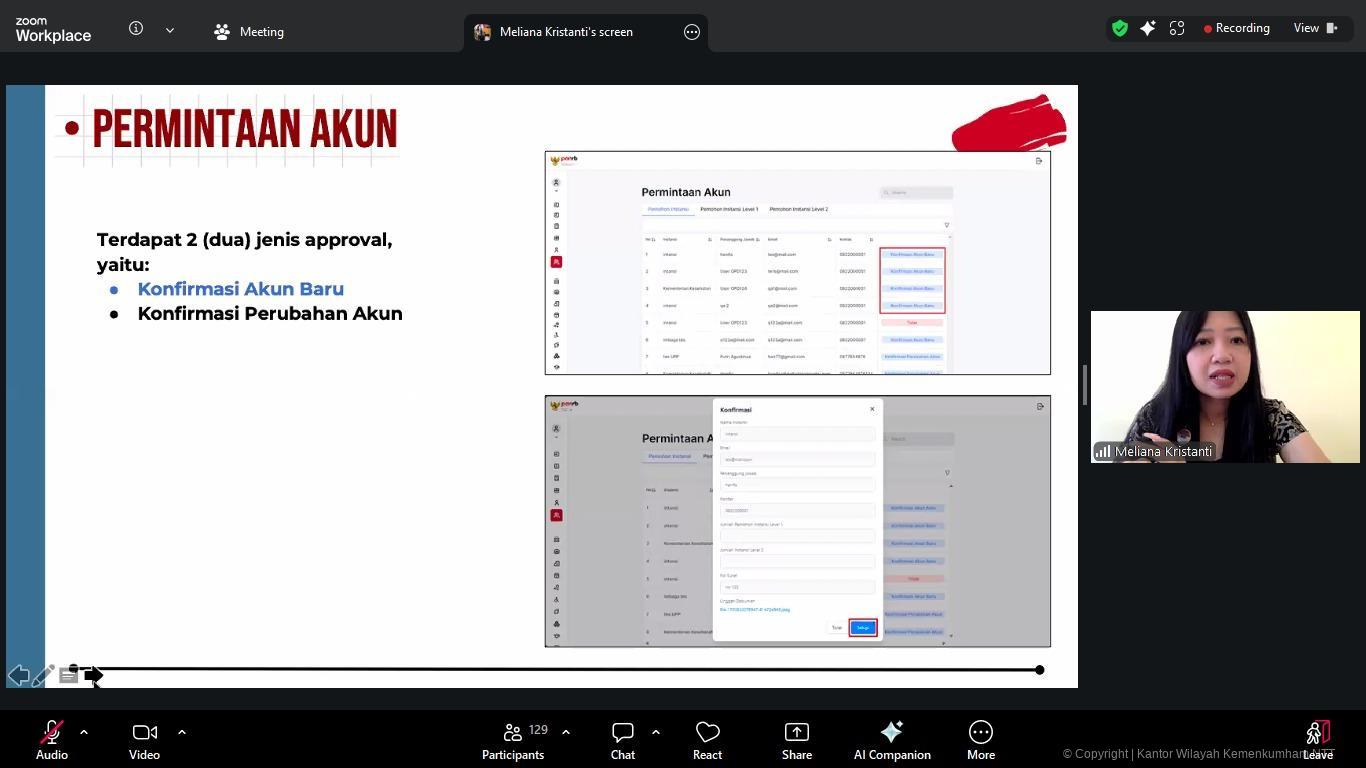Unmute the microphone with the Audio button
This screenshot has height=768, width=1366.
(52, 740)
